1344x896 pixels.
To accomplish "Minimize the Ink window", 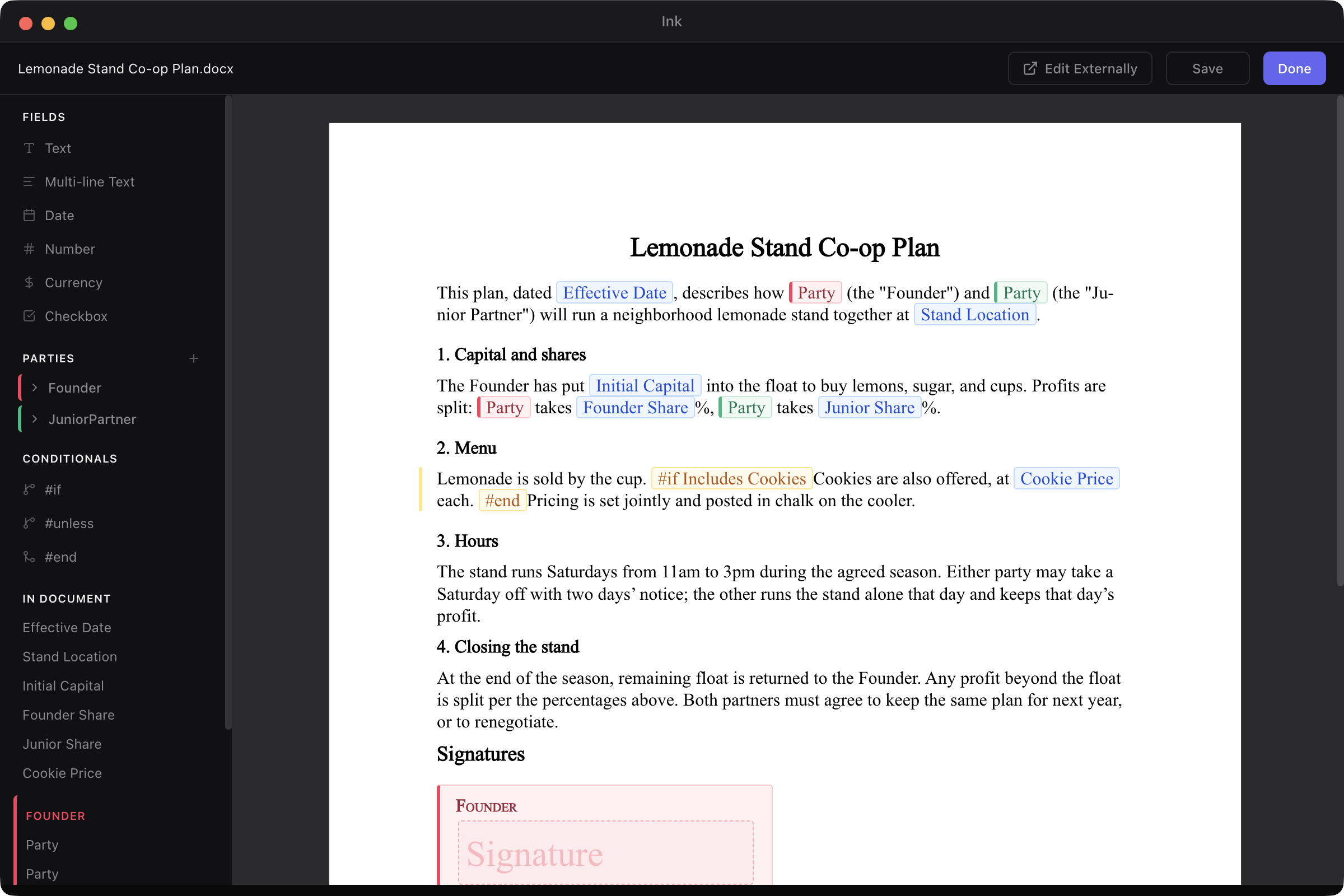I will [48, 24].
